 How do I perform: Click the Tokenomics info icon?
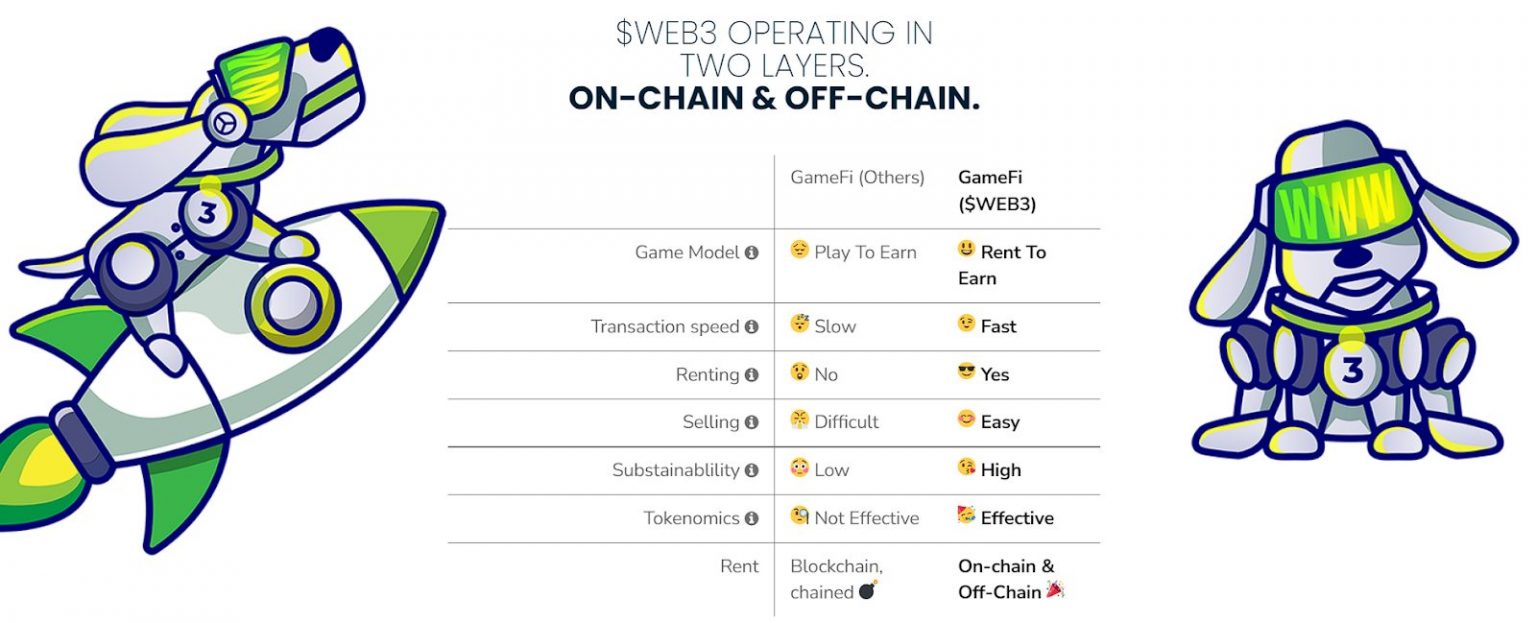[x=752, y=519]
